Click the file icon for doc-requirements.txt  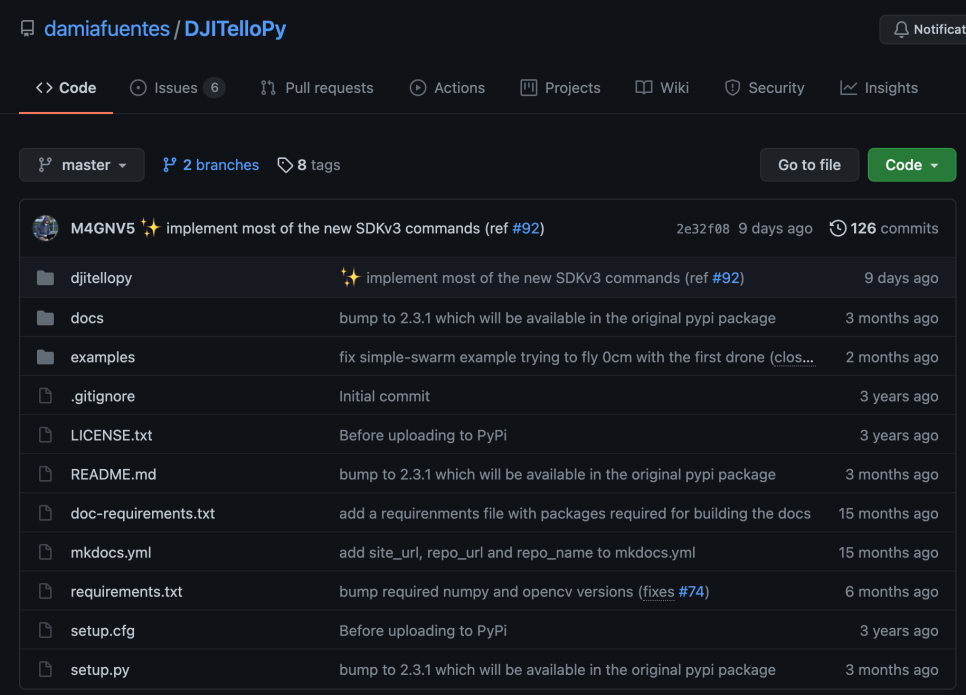click(x=46, y=513)
